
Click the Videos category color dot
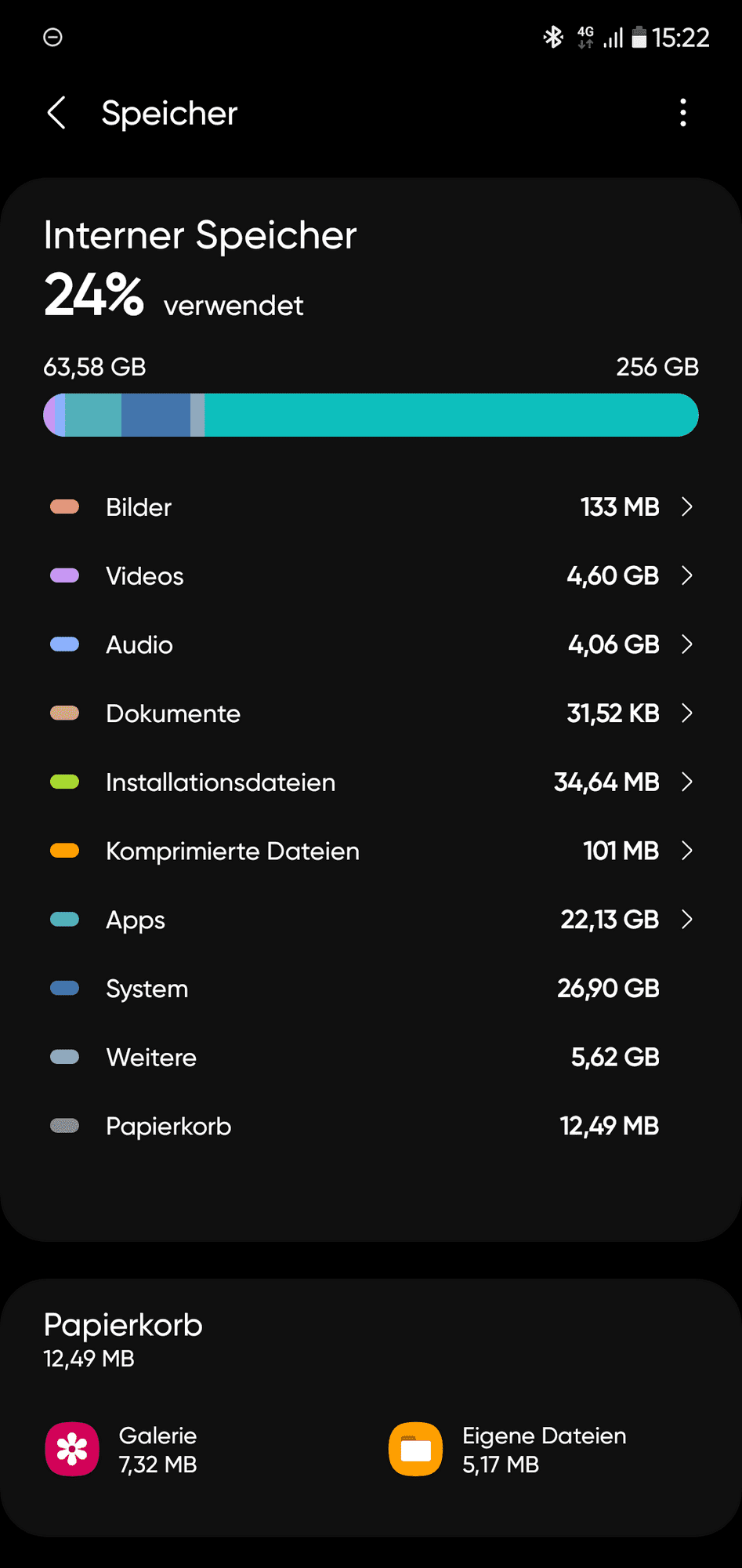(64, 575)
